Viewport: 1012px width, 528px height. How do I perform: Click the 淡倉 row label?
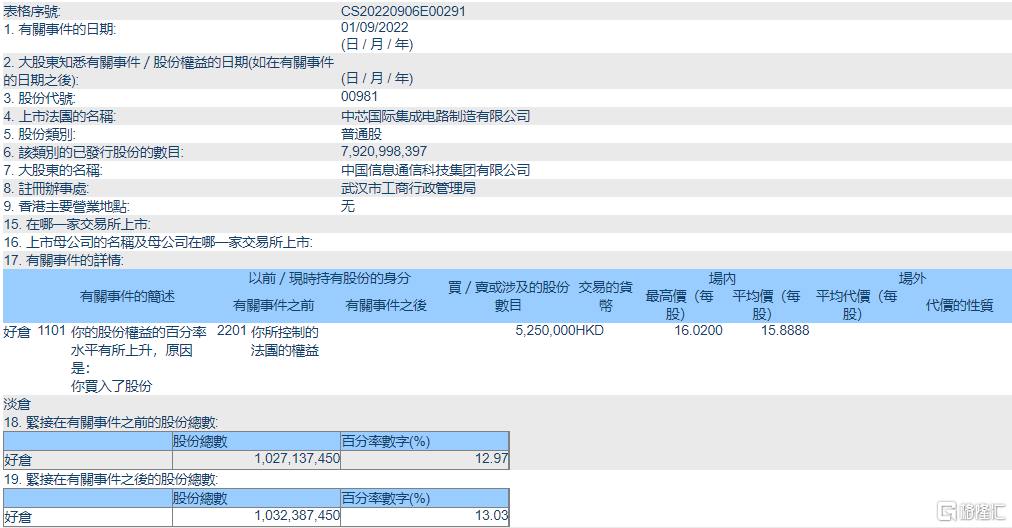tap(17, 405)
